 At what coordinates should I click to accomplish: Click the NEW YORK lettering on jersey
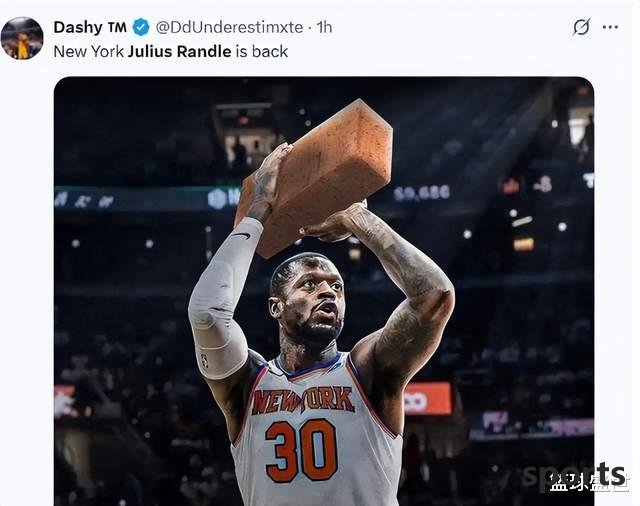pyautogui.click(x=303, y=400)
